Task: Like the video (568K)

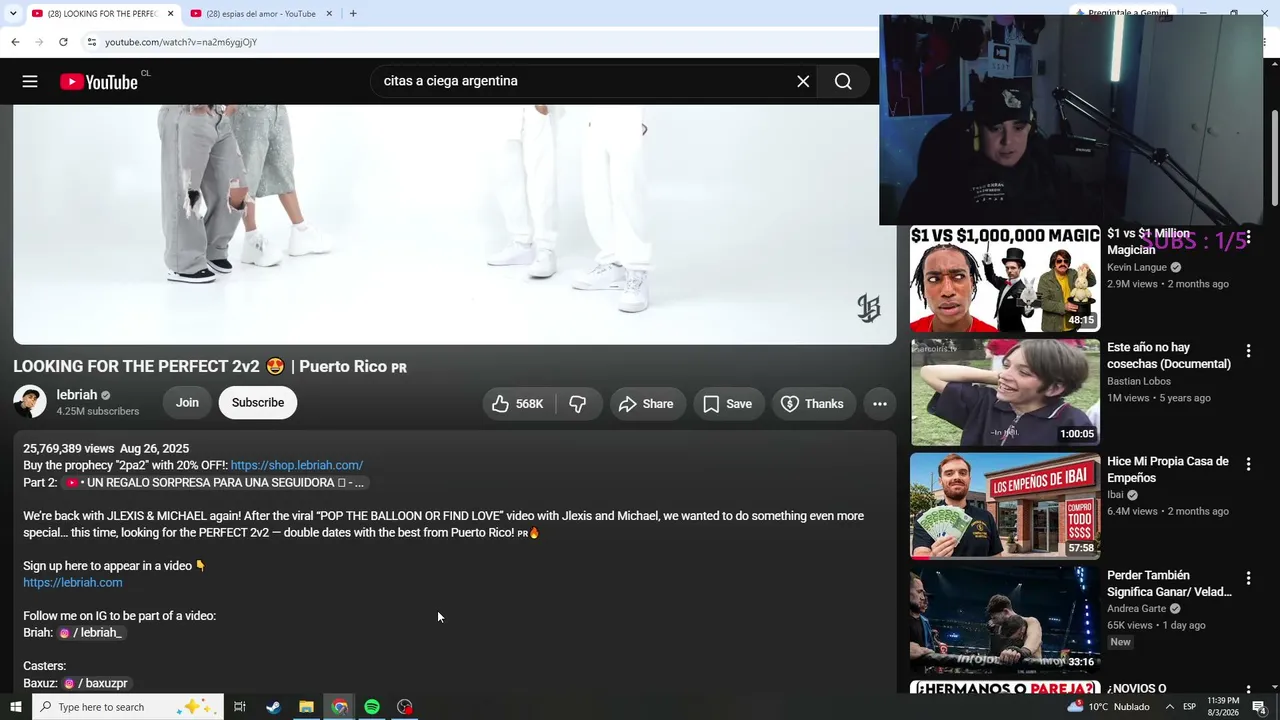Action: point(518,404)
